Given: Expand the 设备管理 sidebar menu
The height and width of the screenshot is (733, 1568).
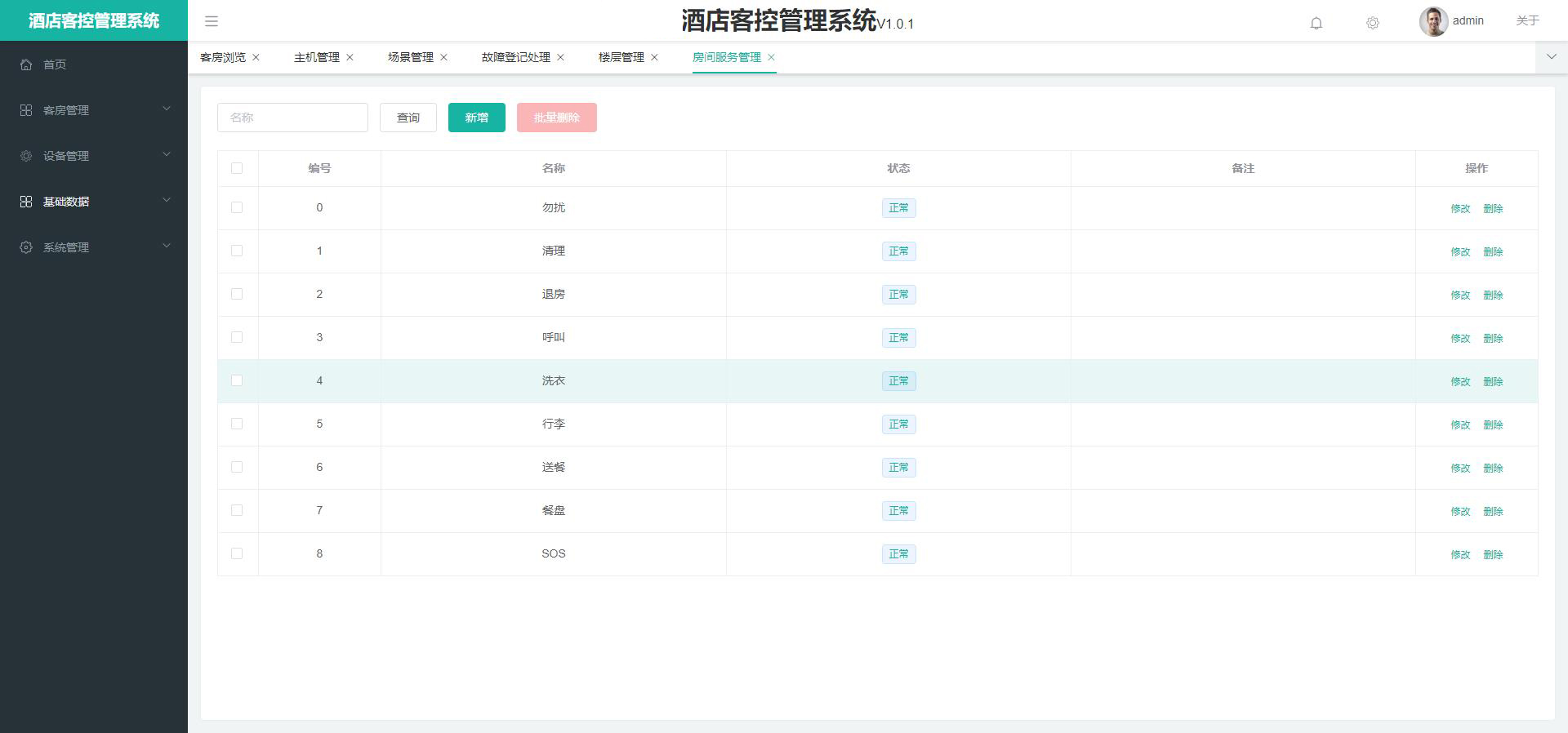Looking at the screenshot, I should click(94, 156).
